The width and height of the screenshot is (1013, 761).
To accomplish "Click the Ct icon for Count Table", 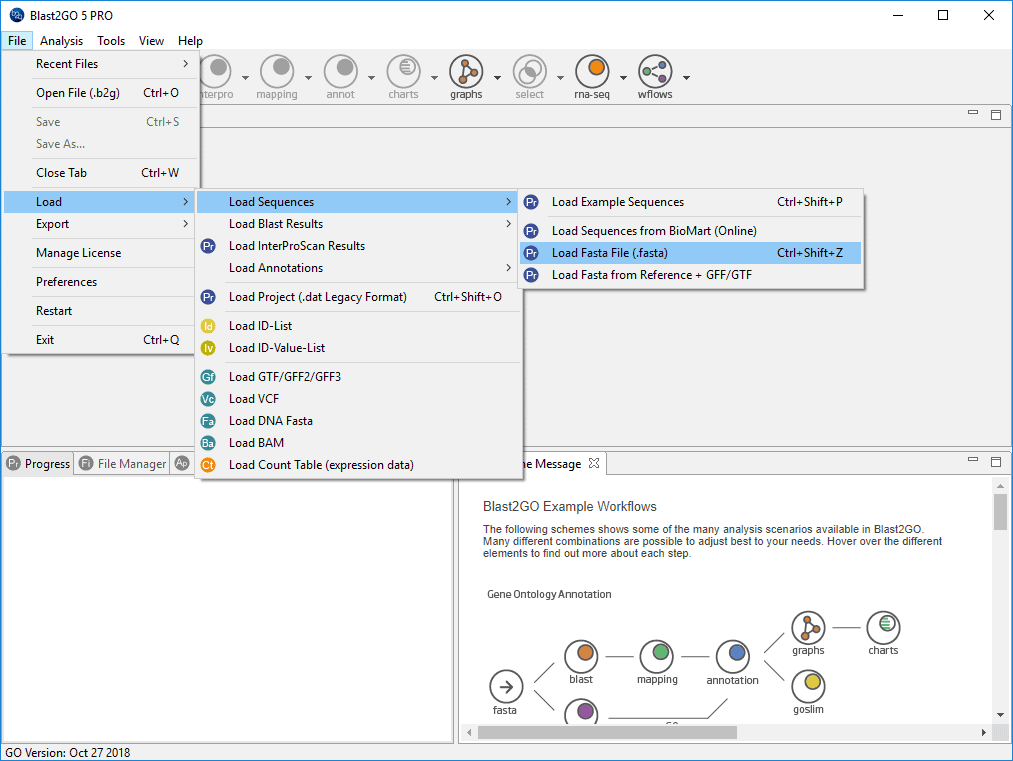I will [208, 465].
